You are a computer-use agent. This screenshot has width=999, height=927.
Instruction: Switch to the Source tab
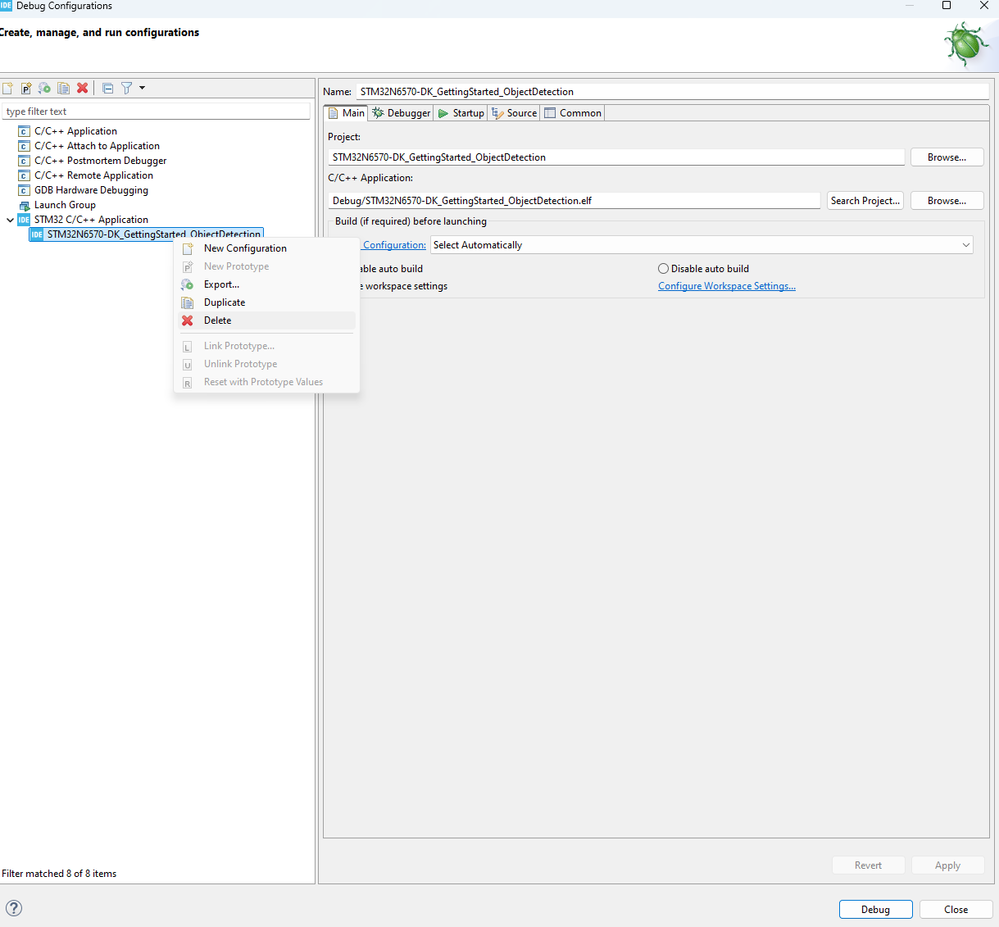point(514,113)
